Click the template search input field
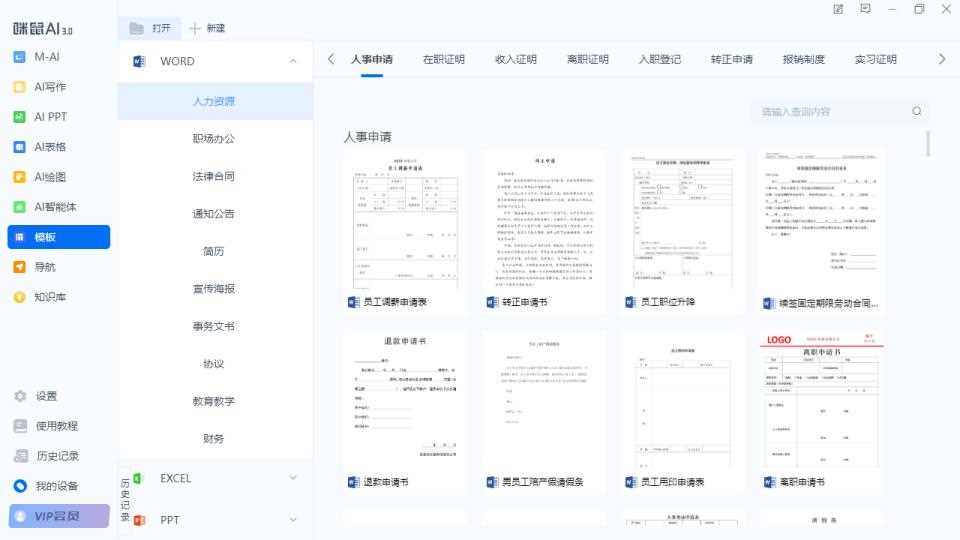This screenshot has width=960, height=540. (x=830, y=112)
